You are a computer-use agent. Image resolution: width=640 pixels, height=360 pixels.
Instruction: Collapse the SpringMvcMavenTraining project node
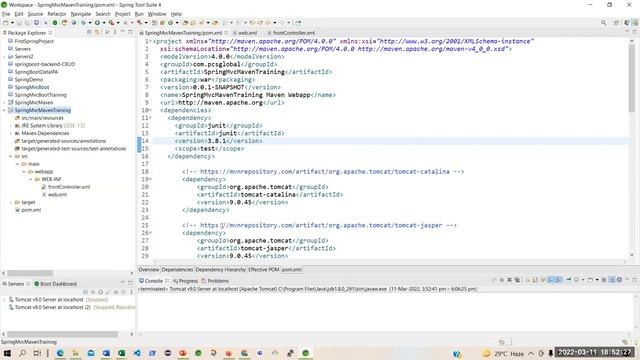point(4,110)
